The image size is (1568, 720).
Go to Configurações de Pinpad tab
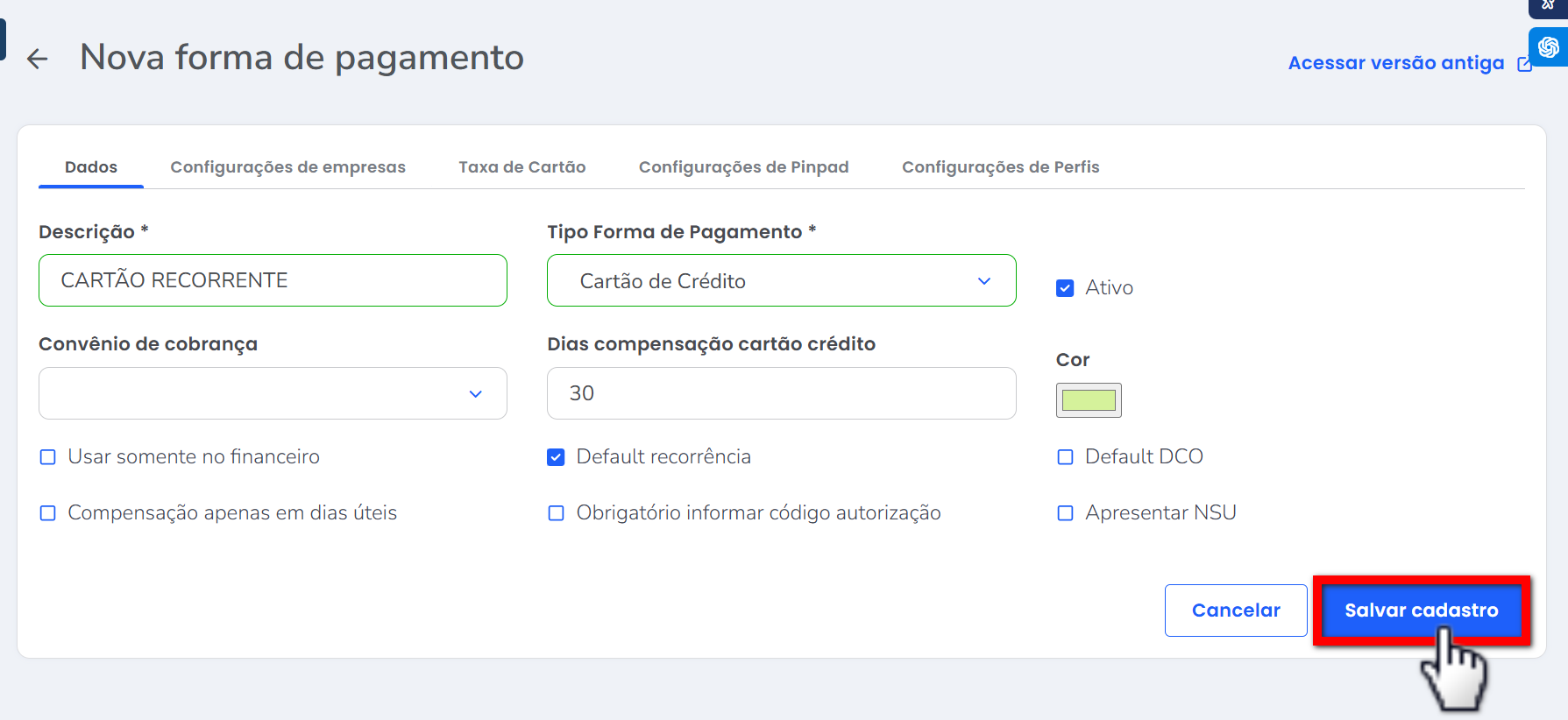point(743,167)
